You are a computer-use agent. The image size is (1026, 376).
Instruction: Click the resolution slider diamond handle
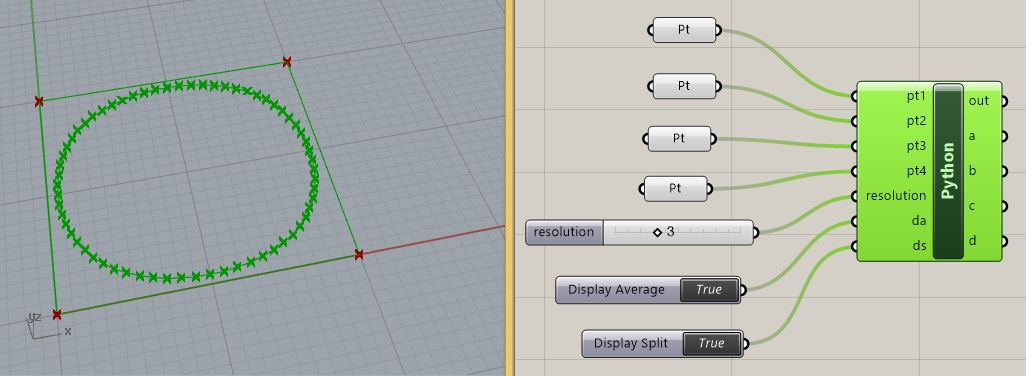[657, 232]
